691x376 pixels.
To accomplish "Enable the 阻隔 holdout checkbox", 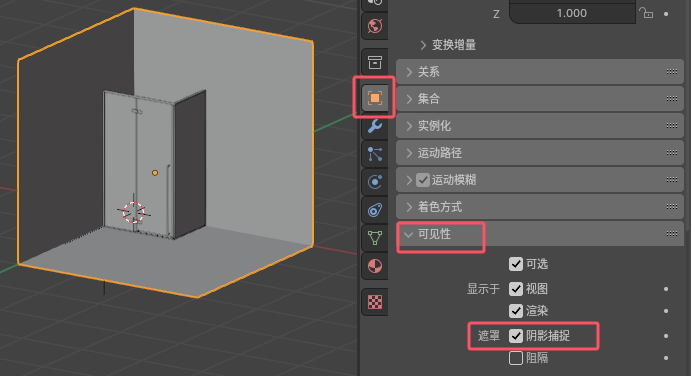I will pyautogui.click(x=516, y=358).
